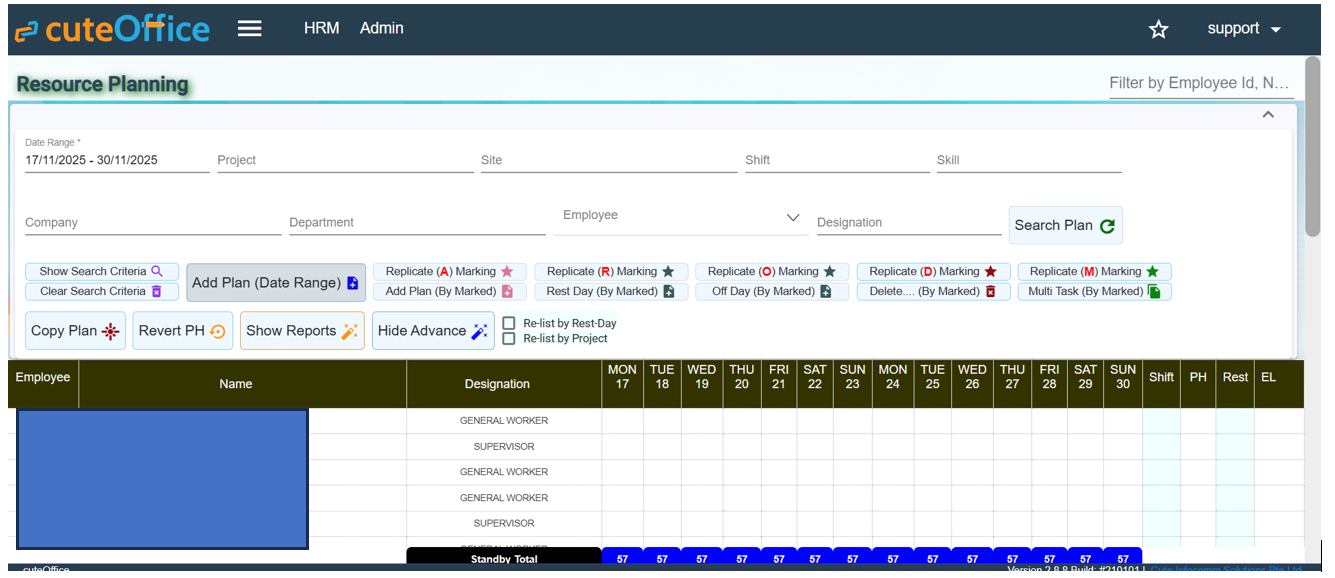Viewport: 1335px width, 578px height.
Task: Open the hamburger navigation menu
Action: (249, 29)
